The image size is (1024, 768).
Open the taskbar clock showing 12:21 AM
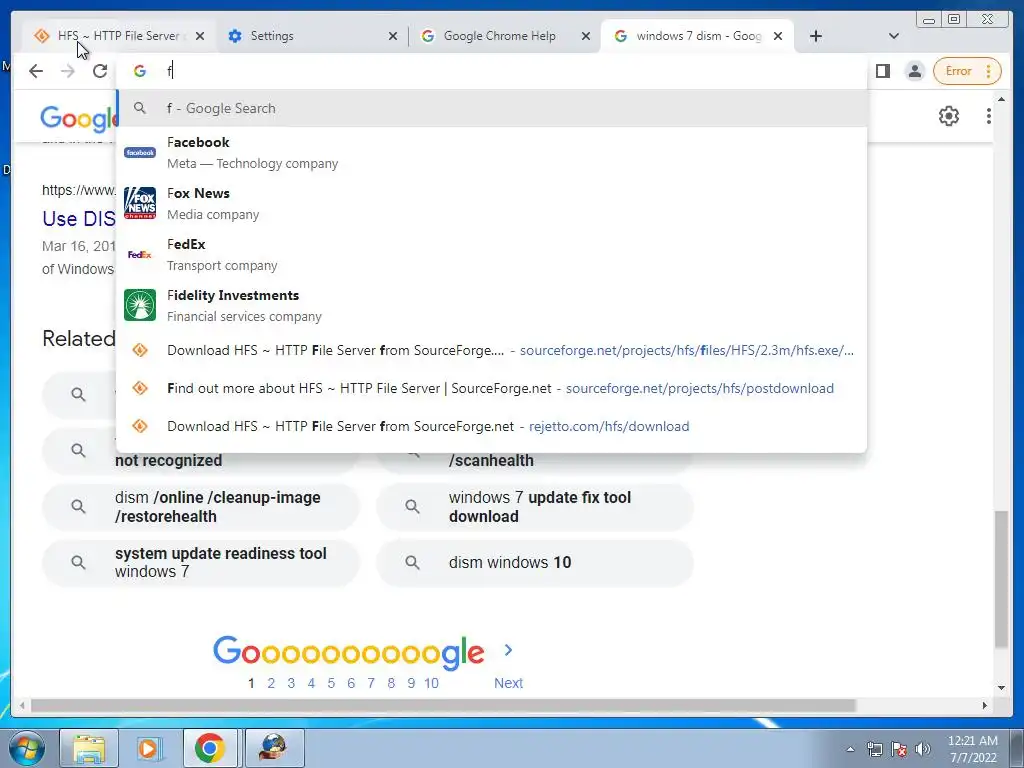972,749
